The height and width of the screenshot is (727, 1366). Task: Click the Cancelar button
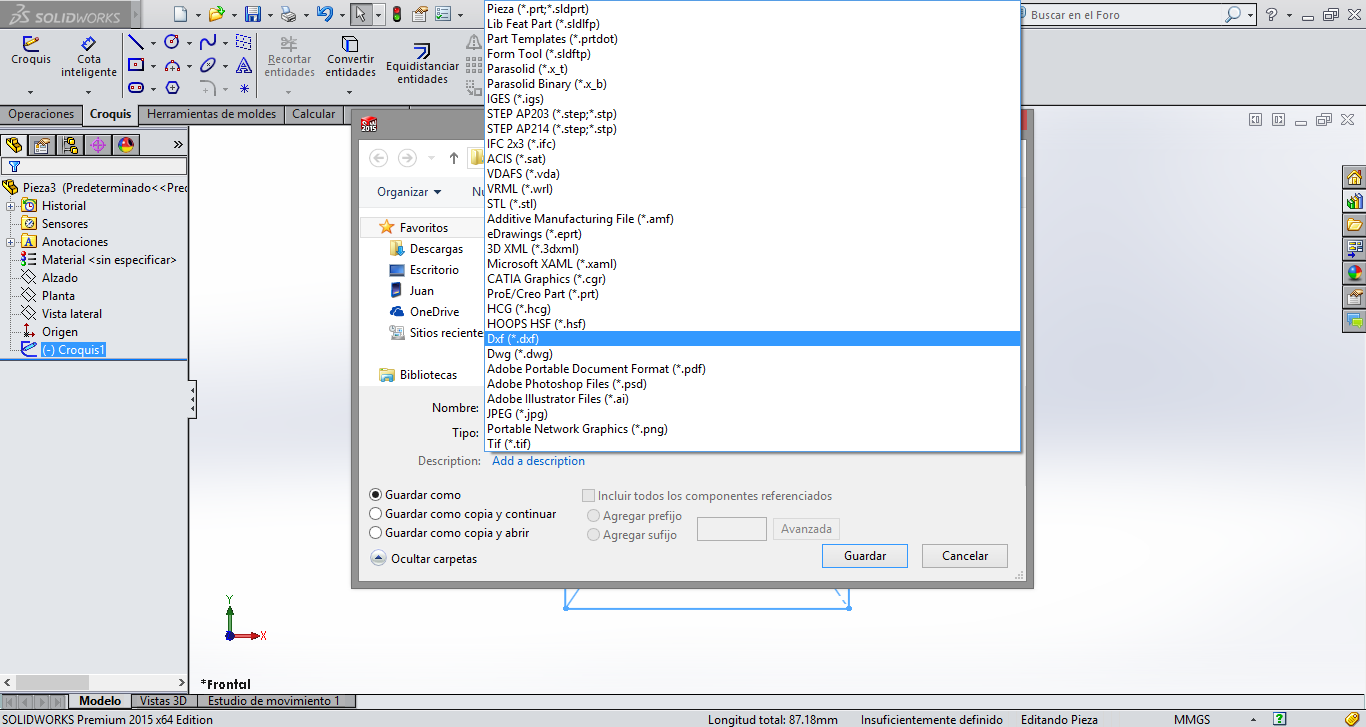tap(965, 556)
